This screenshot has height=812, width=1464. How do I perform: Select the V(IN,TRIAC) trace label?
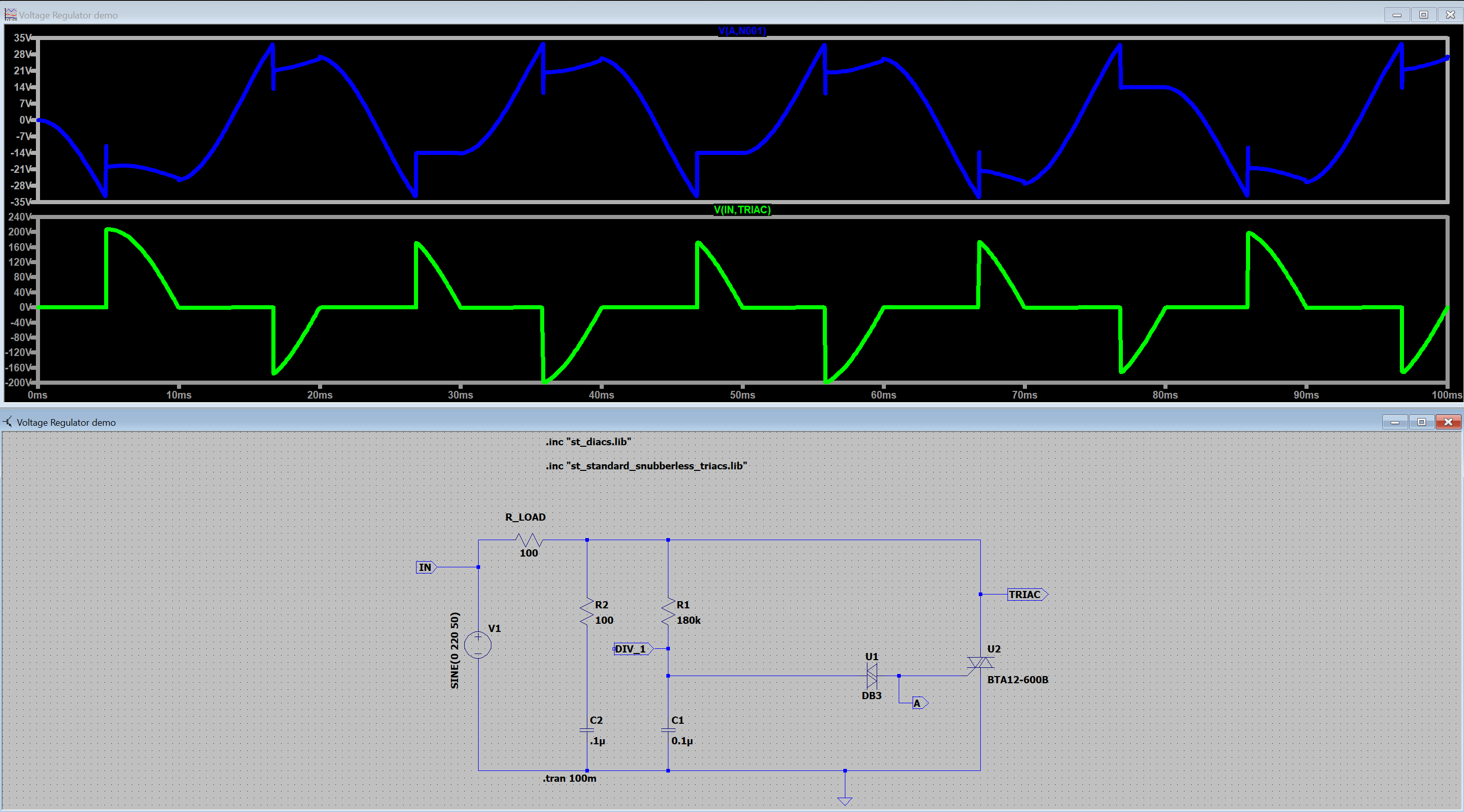[742, 210]
